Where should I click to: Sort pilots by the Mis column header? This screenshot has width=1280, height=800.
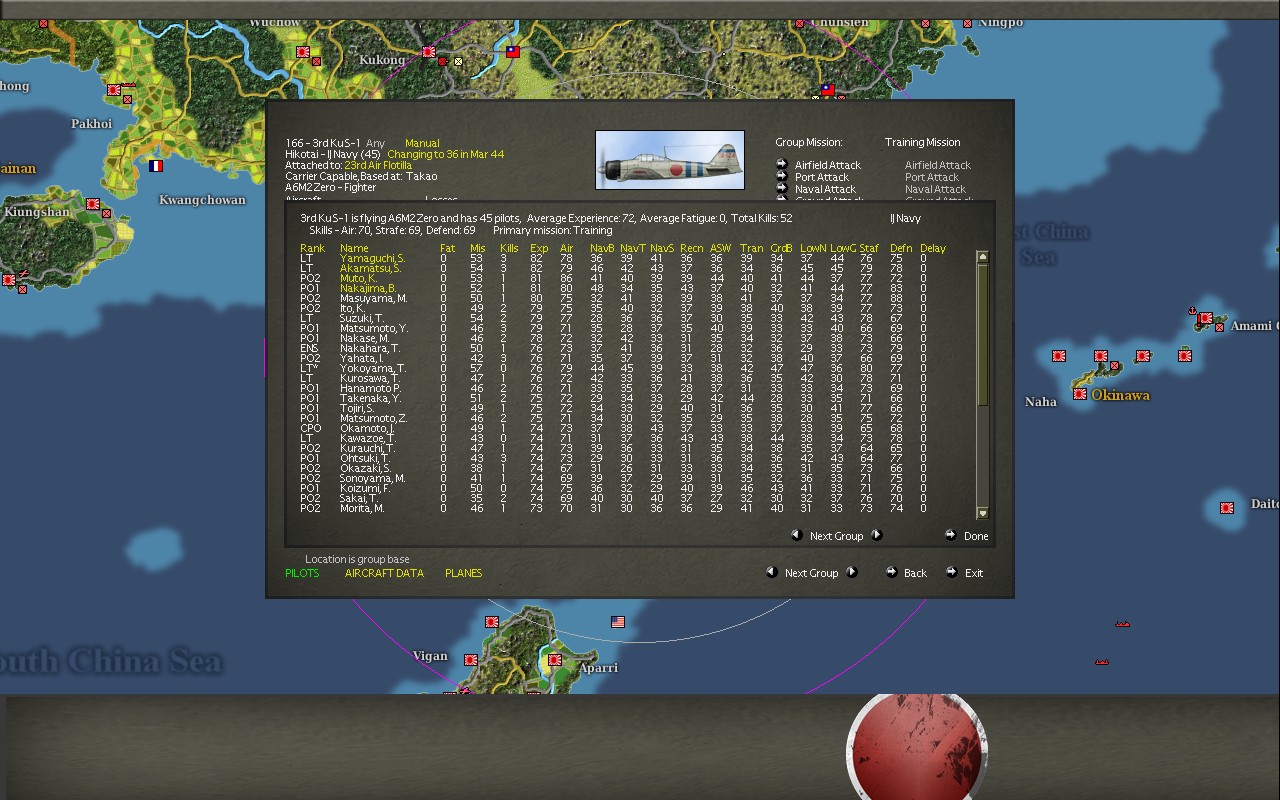478,248
